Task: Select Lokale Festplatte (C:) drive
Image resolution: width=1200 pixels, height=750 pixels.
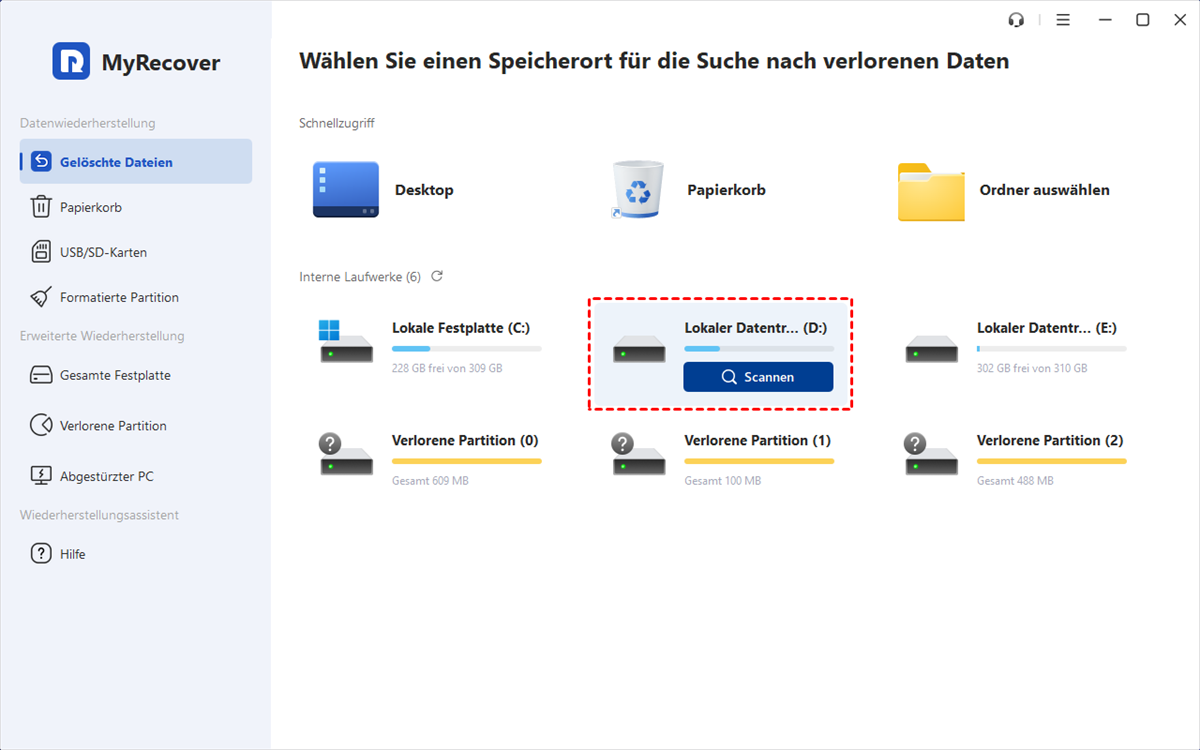Action: click(x=460, y=328)
